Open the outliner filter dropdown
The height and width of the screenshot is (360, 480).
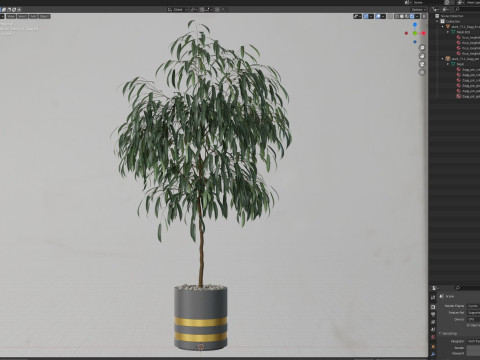point(445,9)
